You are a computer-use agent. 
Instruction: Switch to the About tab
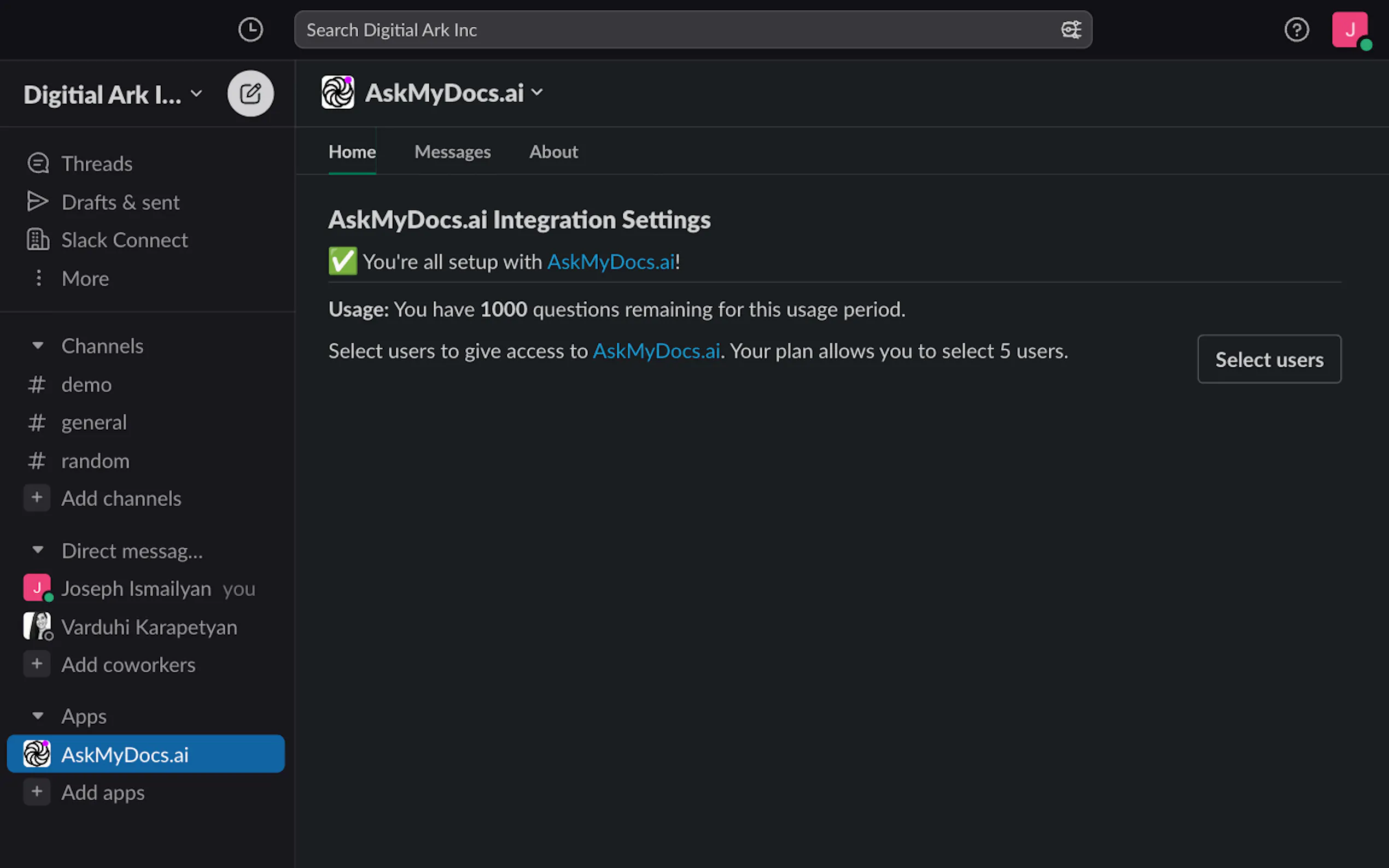coord(553,151)
